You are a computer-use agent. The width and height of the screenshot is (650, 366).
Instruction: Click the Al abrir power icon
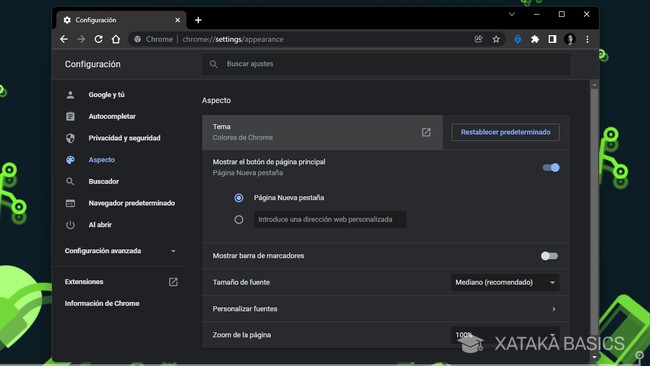[70, 225]
